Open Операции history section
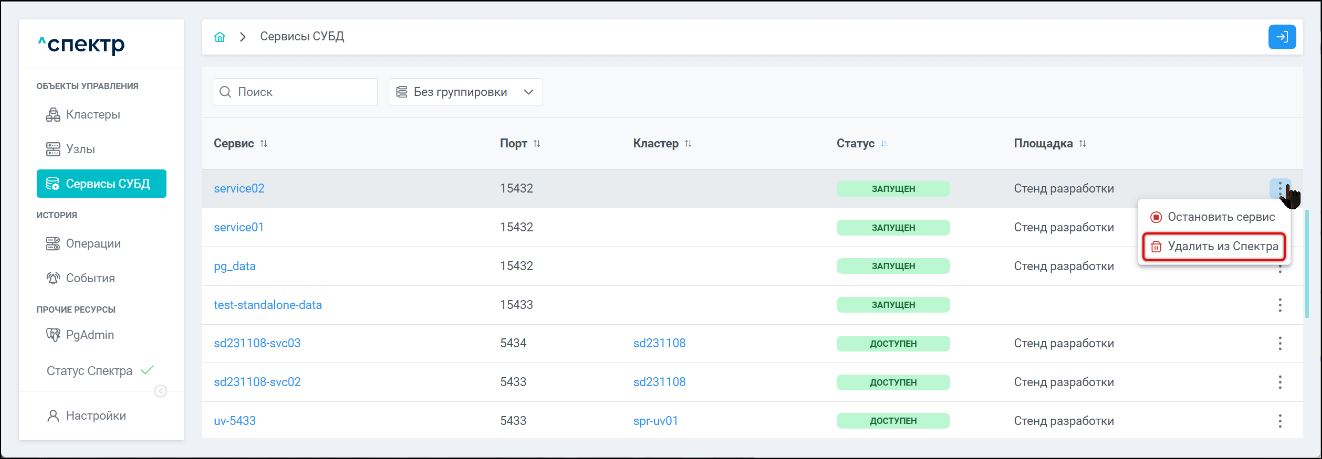1322x459 pixels. pyautogui.click(x=93, y=243)
